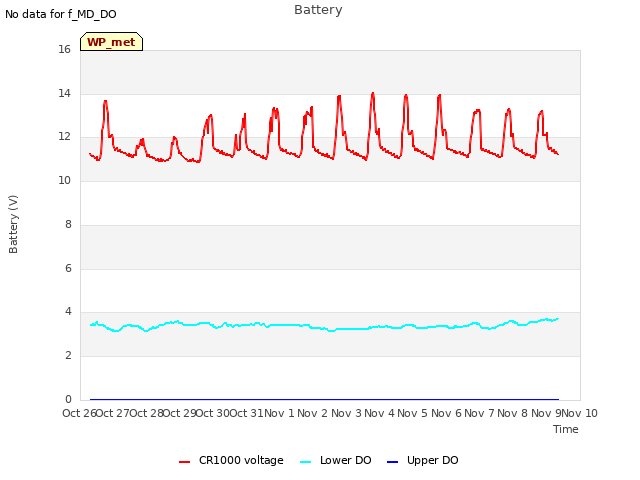Screen dimensions: 640x480
Task: Click the Nov 10 x-axis tick label
Action: click(x=580, y=413)
